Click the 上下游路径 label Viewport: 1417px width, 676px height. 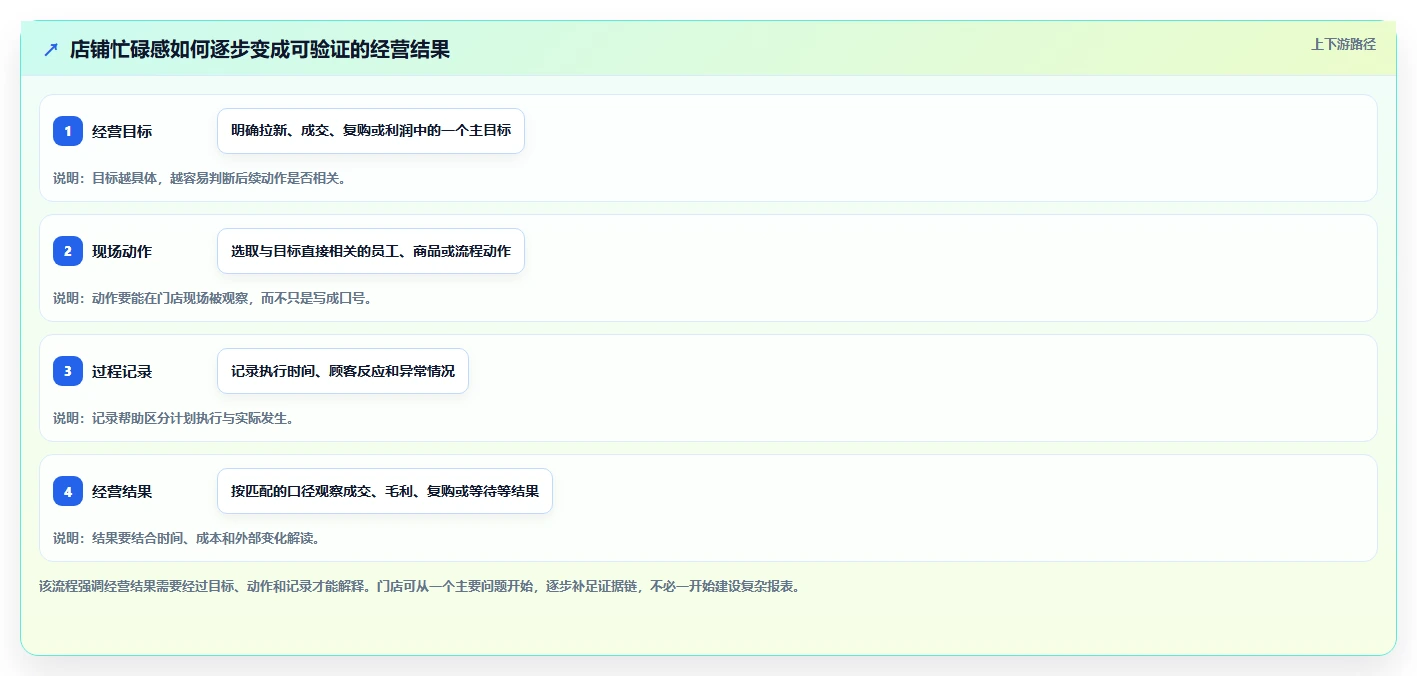pyautogui.click(x=1343, y=44)
